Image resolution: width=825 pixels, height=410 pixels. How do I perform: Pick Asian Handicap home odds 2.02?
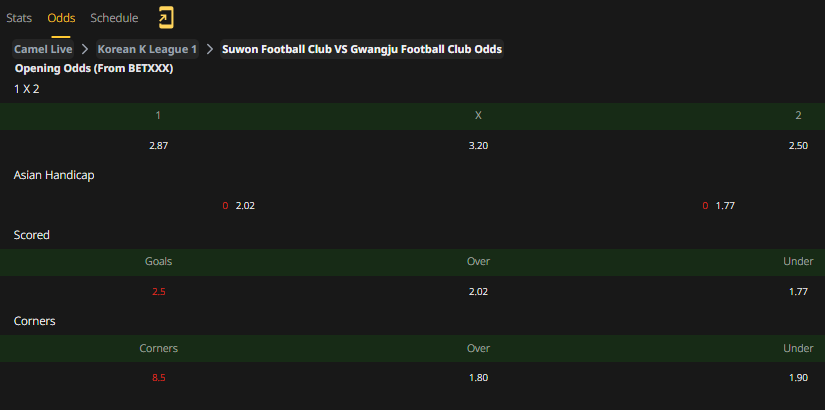(x=245, y=206)
